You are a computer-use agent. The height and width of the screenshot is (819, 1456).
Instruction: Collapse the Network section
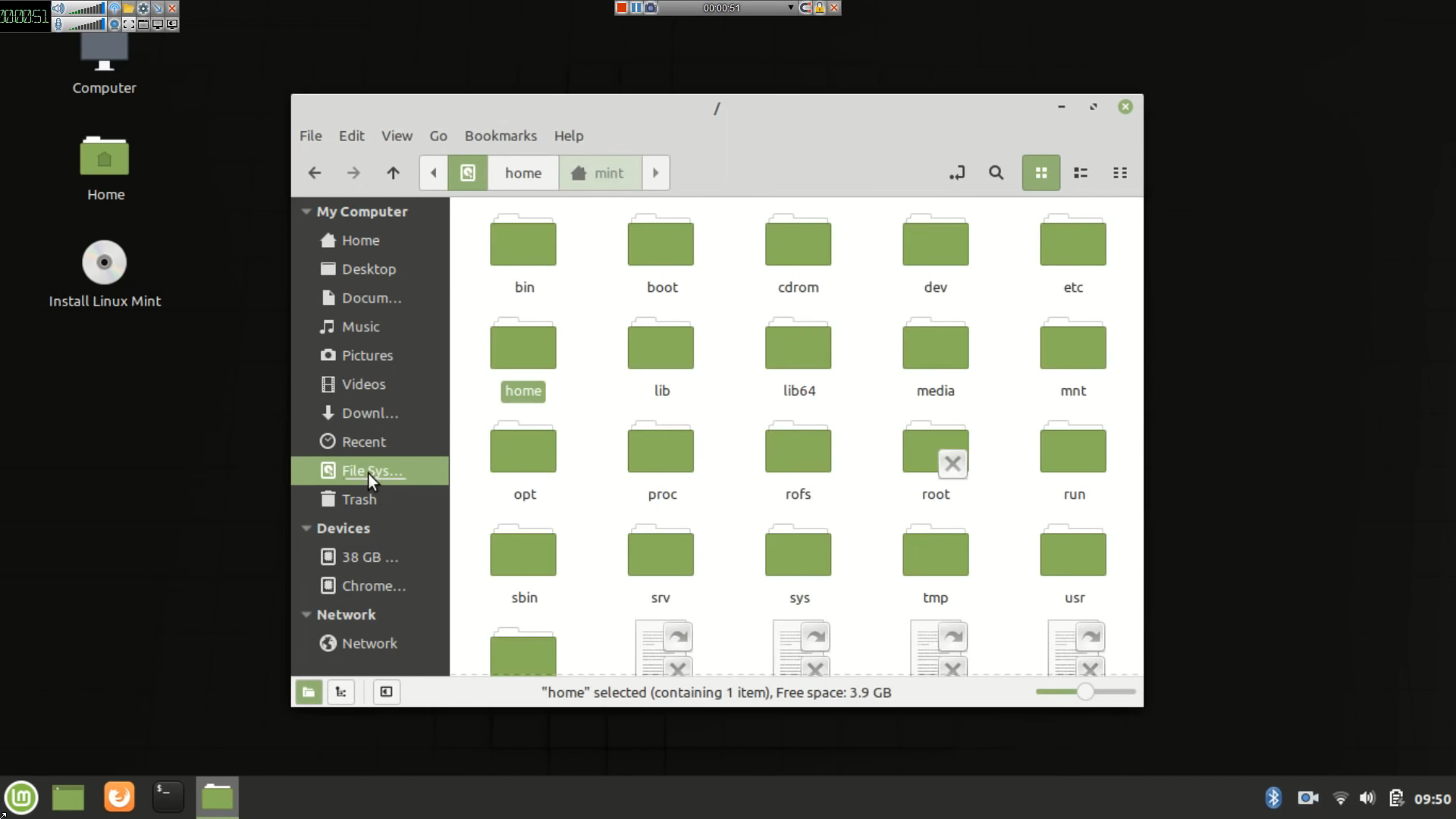(306, 615)
